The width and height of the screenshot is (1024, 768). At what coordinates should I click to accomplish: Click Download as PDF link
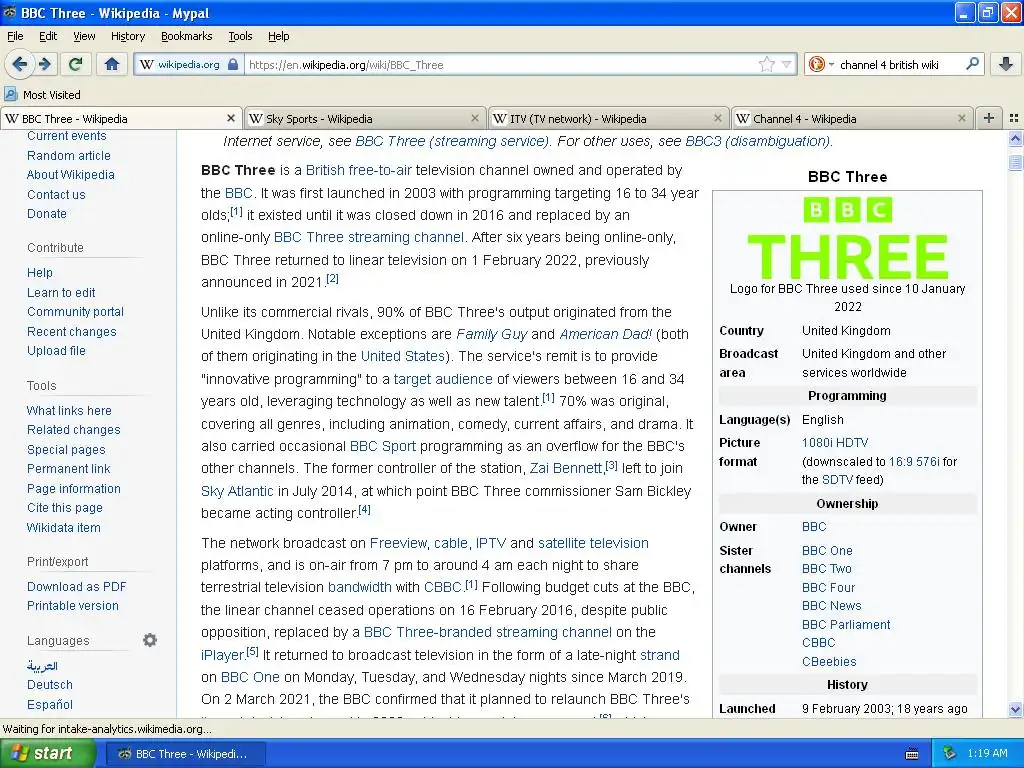tap(76, 586)
